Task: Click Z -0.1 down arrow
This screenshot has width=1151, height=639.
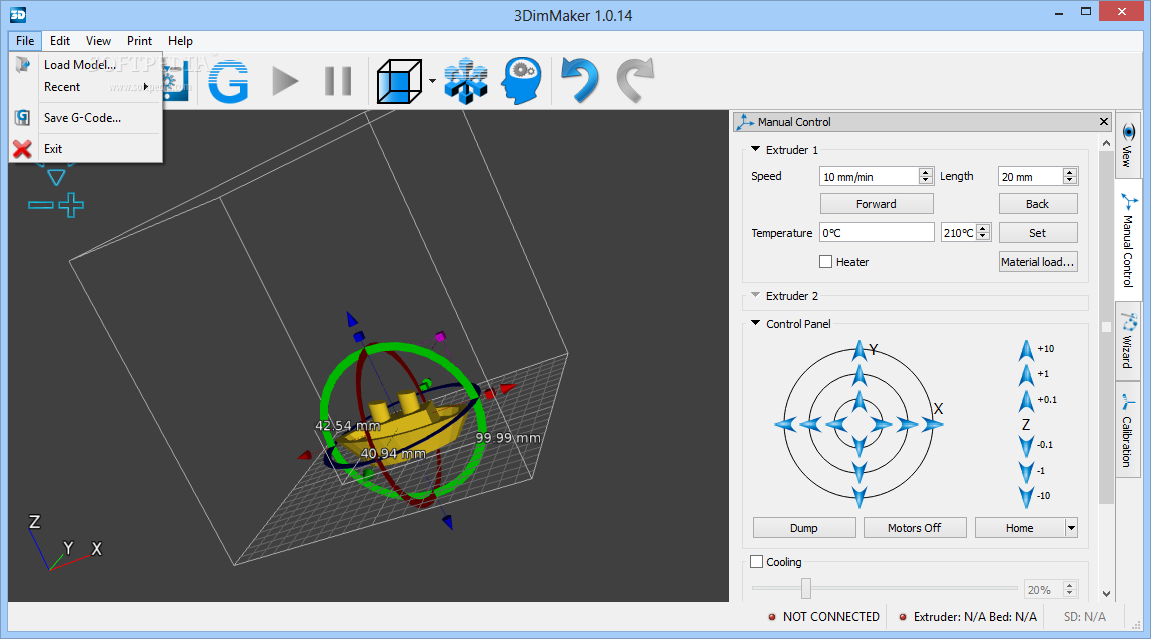Action: click(x=1026, y=446)
